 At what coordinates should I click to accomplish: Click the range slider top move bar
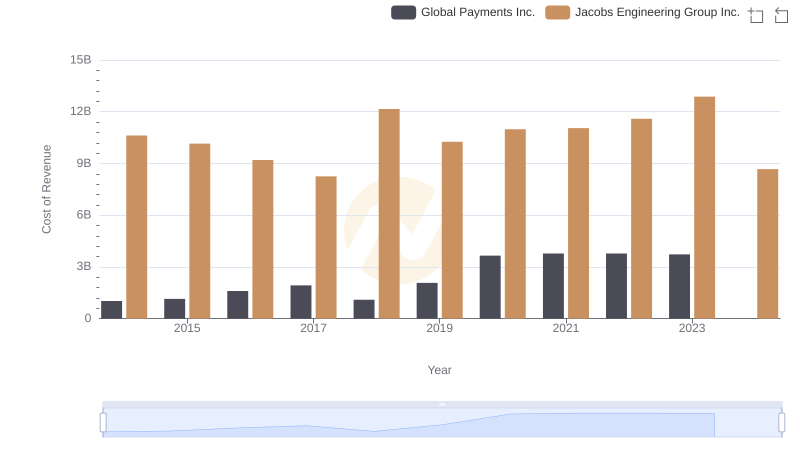442,404
